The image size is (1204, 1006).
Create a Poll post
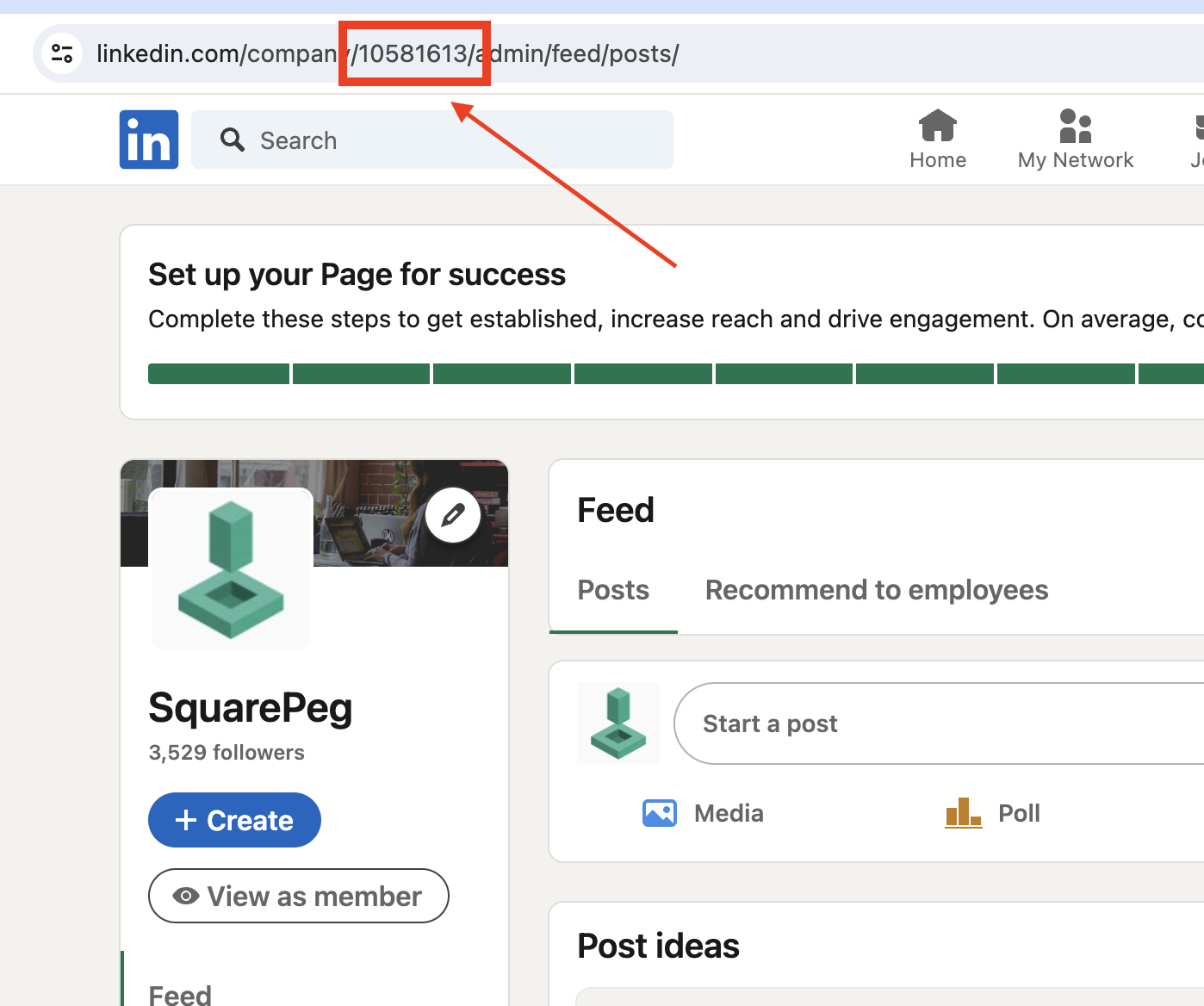(992, 813)
